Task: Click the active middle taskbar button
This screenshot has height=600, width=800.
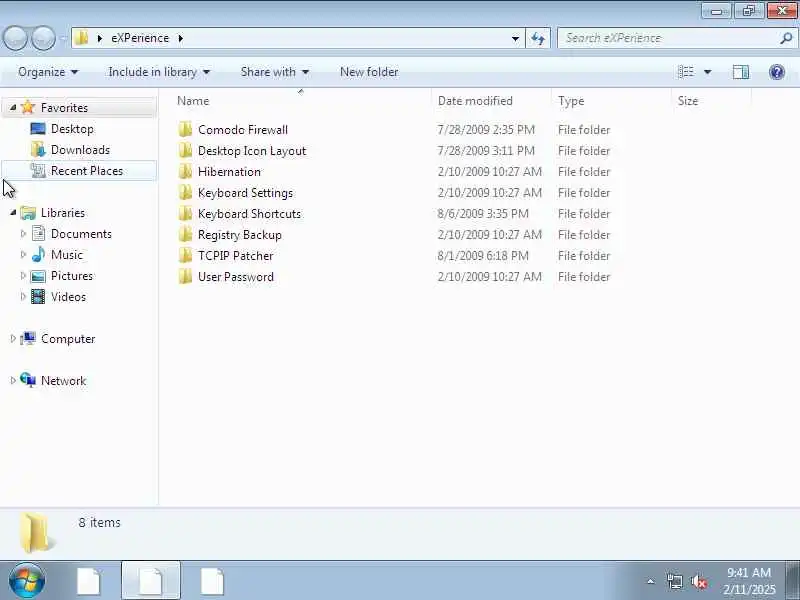Action: tap(151, 581)
